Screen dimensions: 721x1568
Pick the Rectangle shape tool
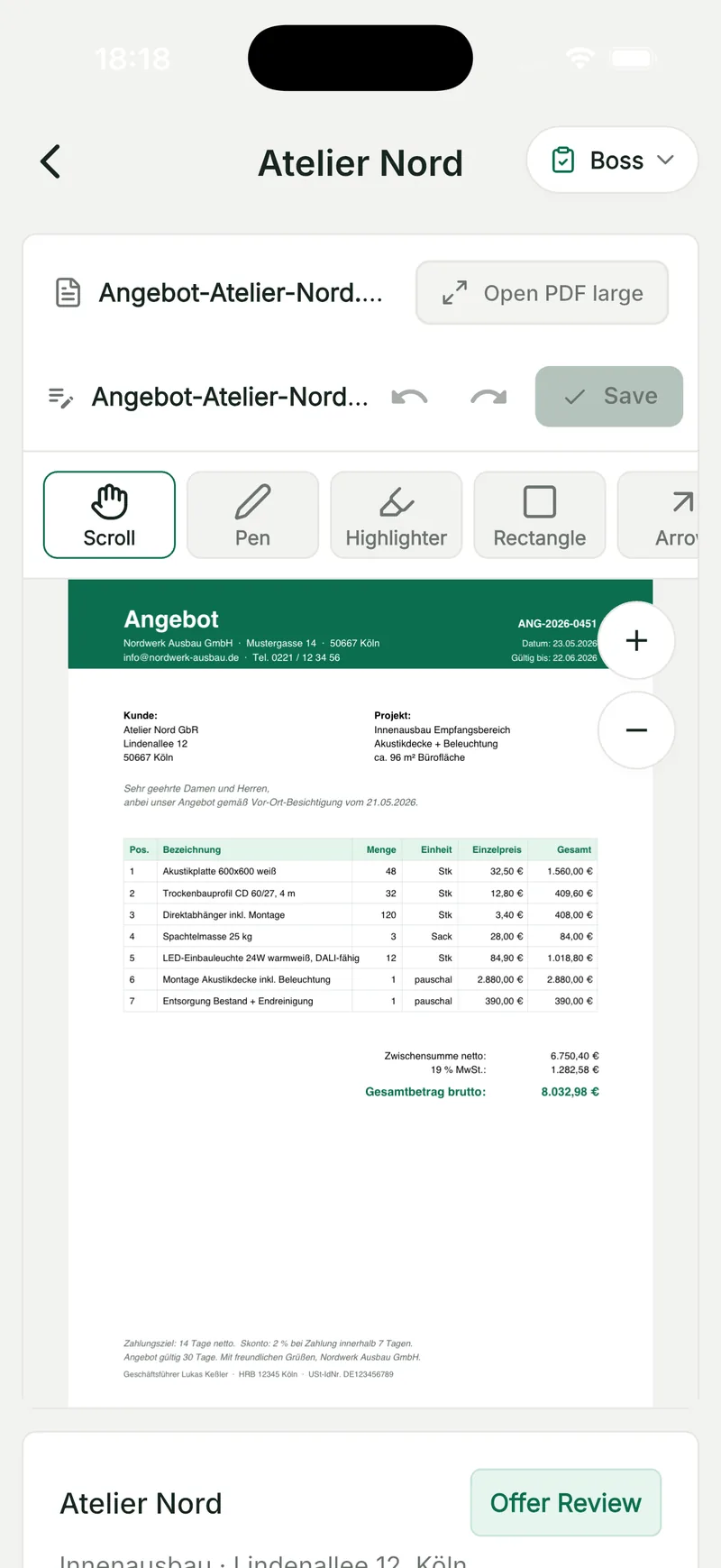click(x=540, y=515)
